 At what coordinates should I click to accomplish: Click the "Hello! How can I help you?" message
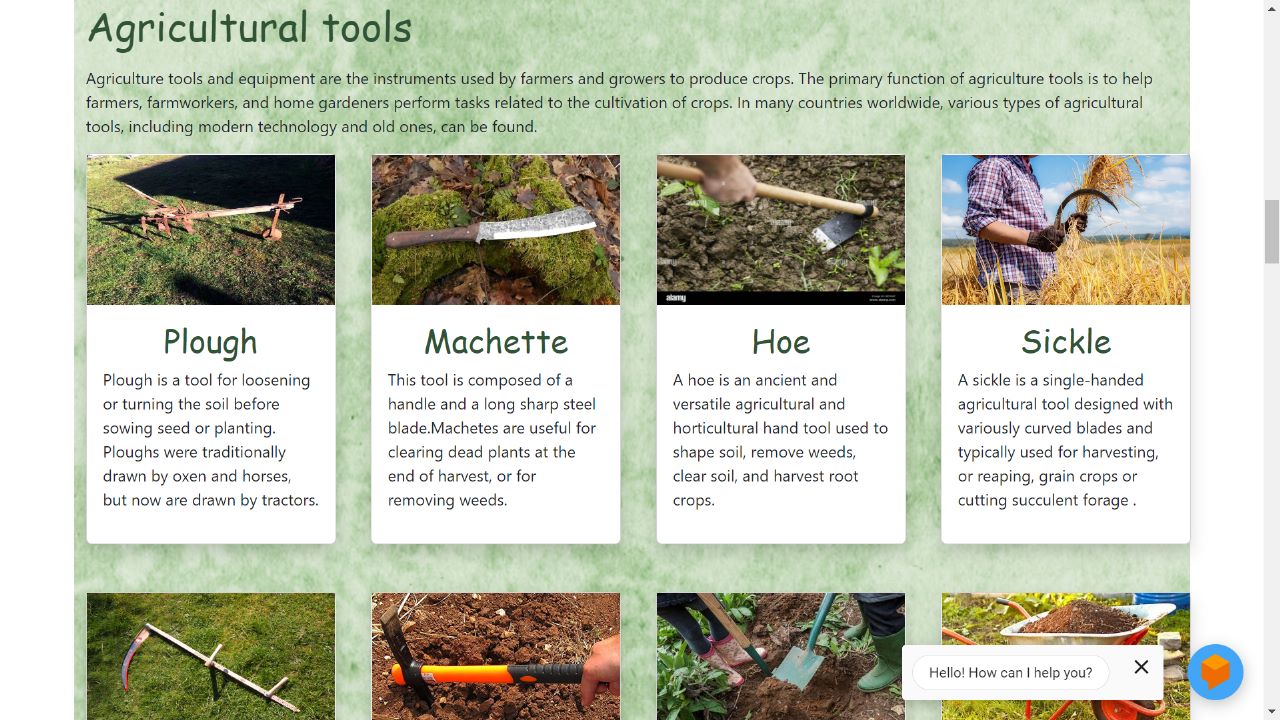point(1009,672)
